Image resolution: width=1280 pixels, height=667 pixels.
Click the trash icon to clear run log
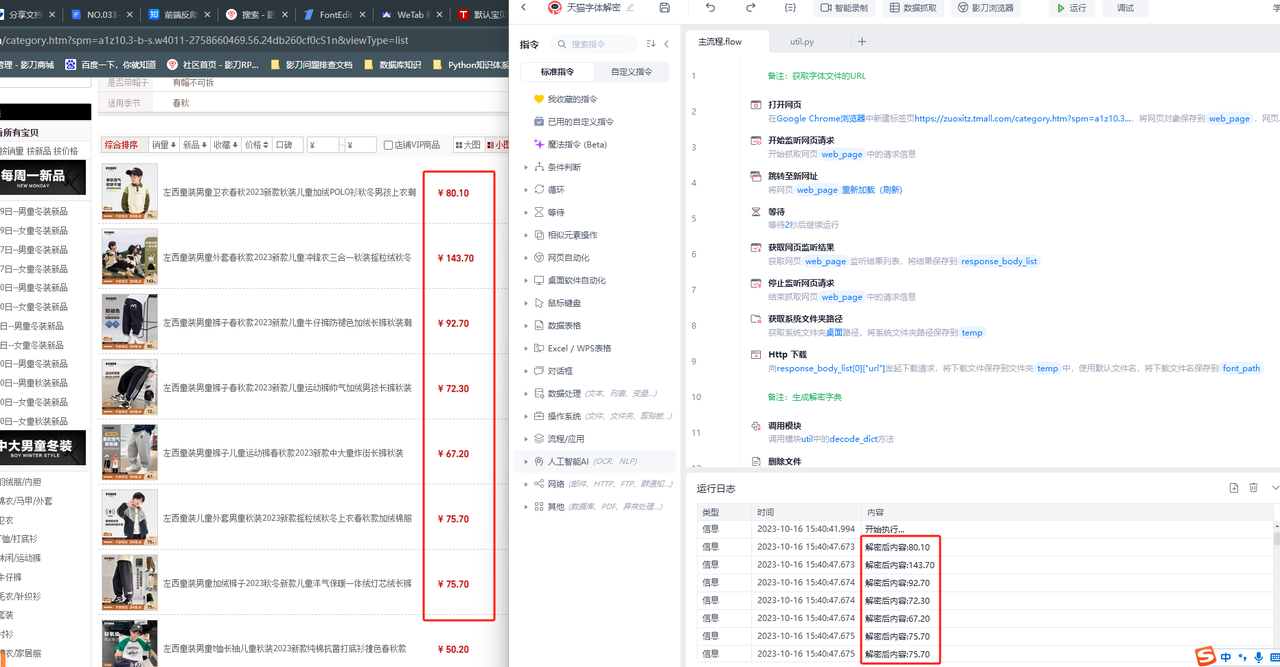(x=1254, y=488)
